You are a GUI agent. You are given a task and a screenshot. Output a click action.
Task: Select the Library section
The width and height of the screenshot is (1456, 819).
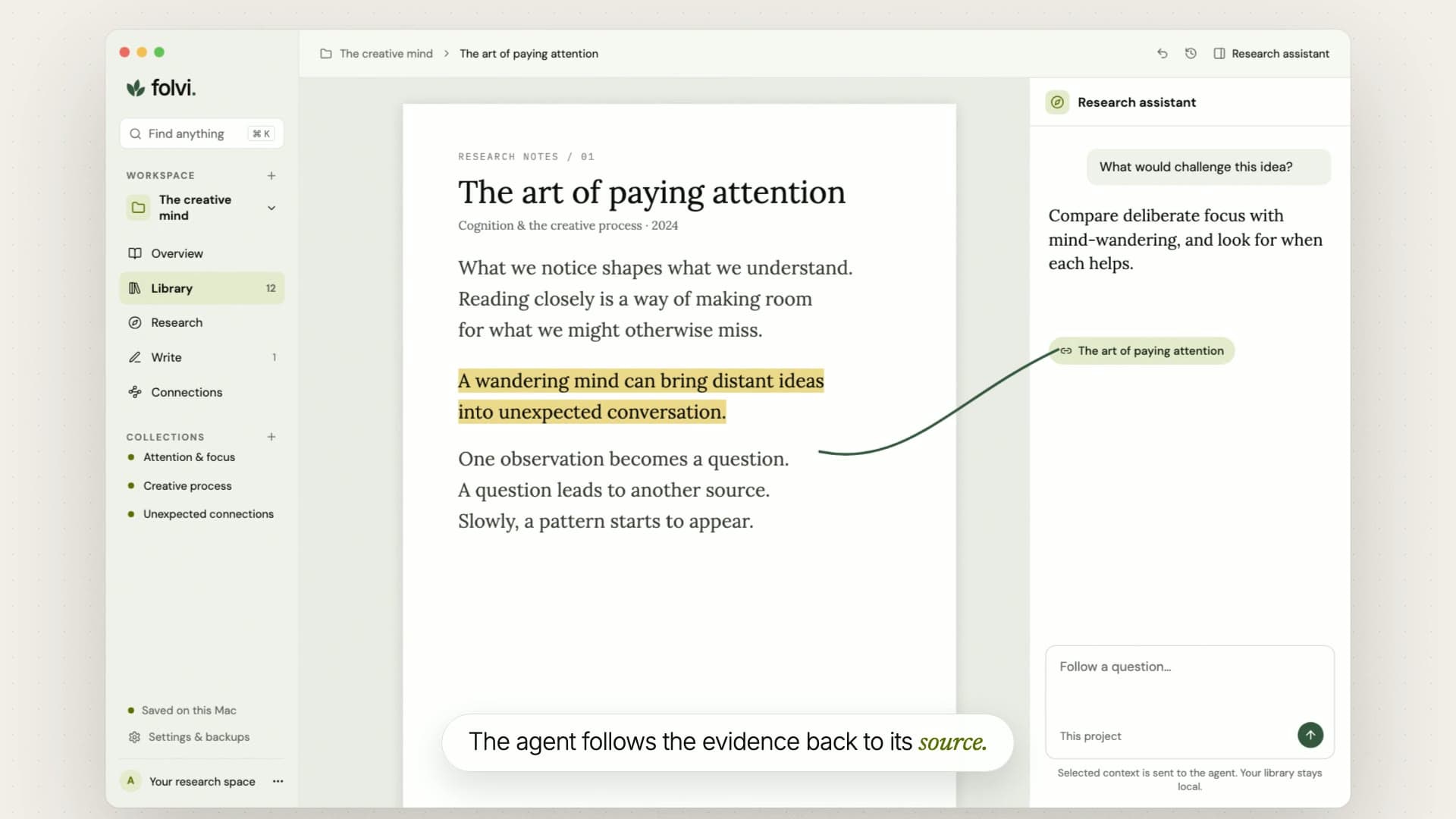202,288
